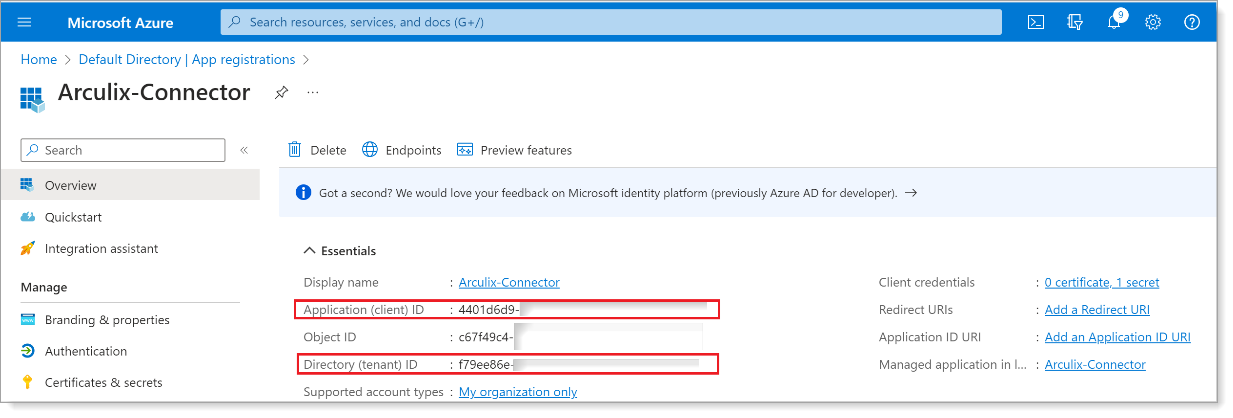Open portal Settings gear
Screen dimensions: 1233x418
point(1153,22)
